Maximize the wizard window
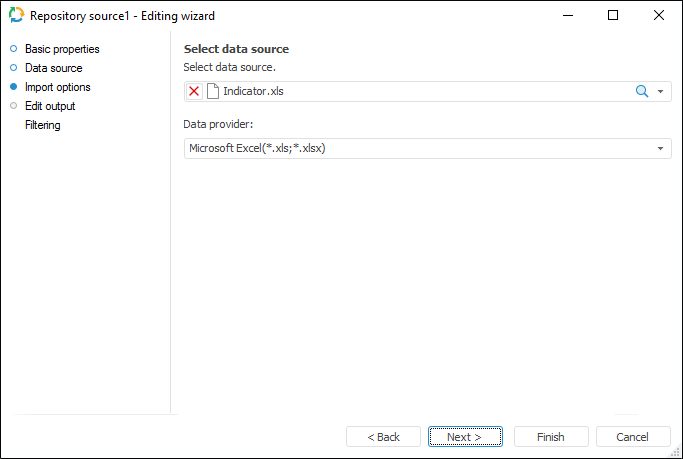The image size is (683, 459). [613, 16]
